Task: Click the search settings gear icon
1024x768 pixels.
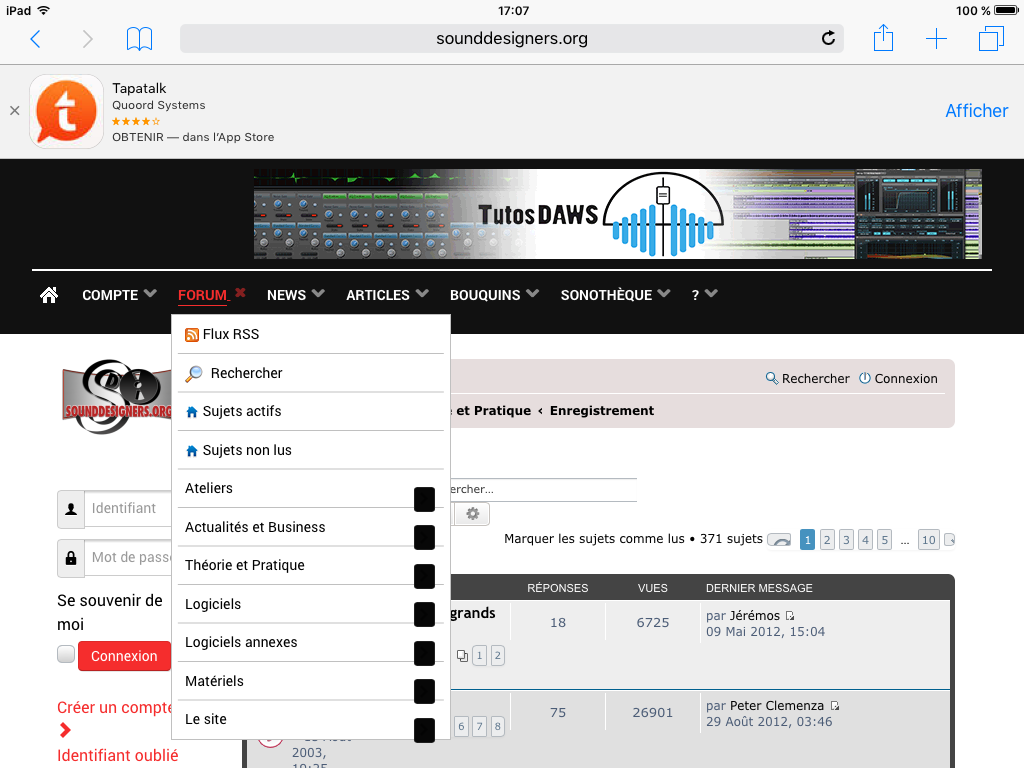Action: [x=472, y=514]
